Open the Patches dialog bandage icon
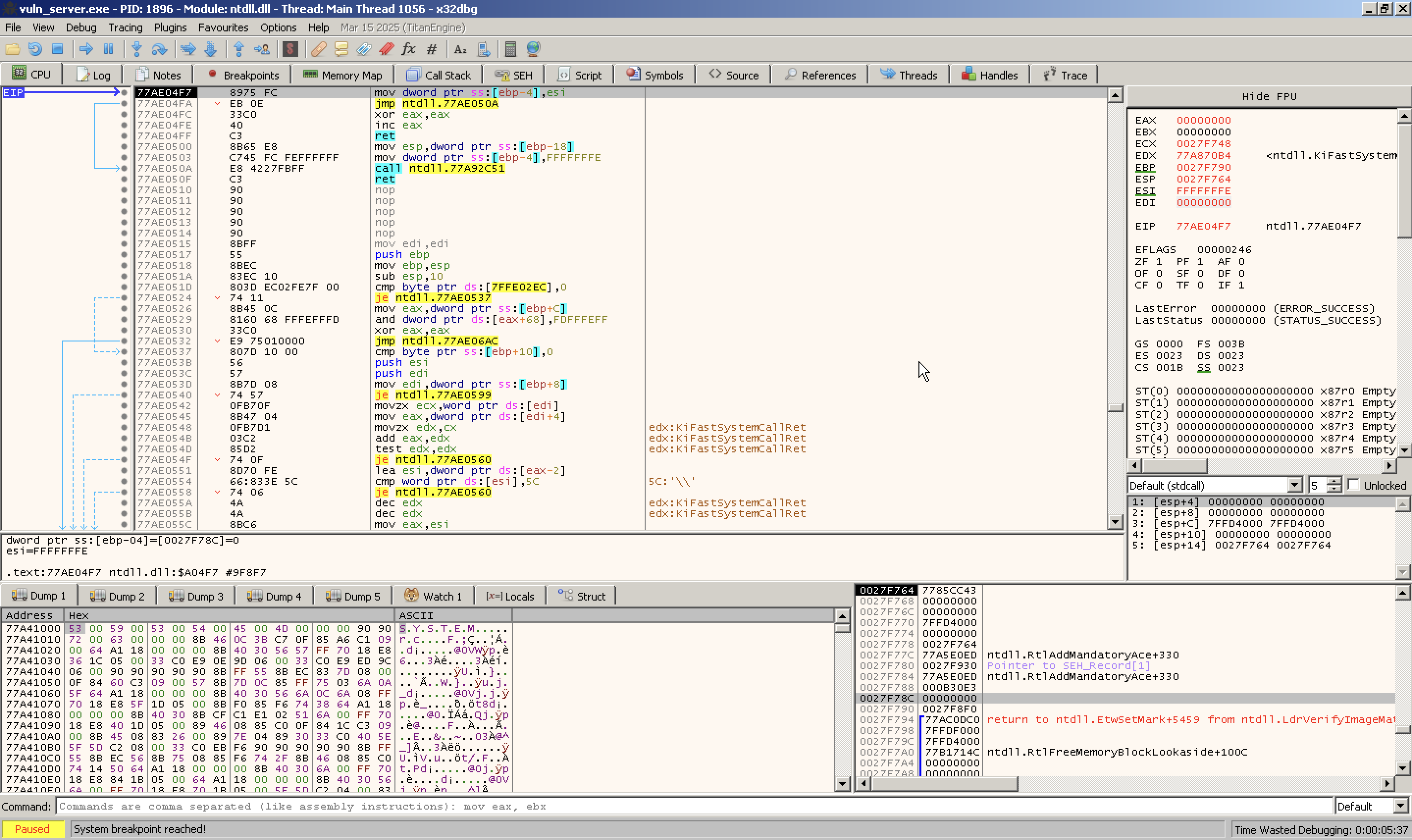The width and height of the screenshot is (1412, 840). coord(318,49)
